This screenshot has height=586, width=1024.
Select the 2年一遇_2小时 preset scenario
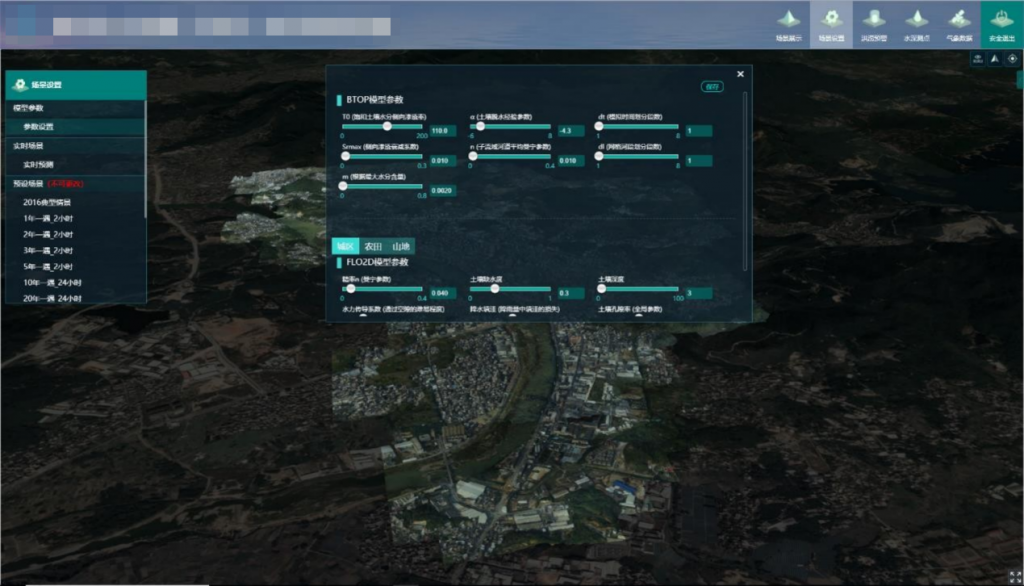pyautogui.click(x=48, y=235)
